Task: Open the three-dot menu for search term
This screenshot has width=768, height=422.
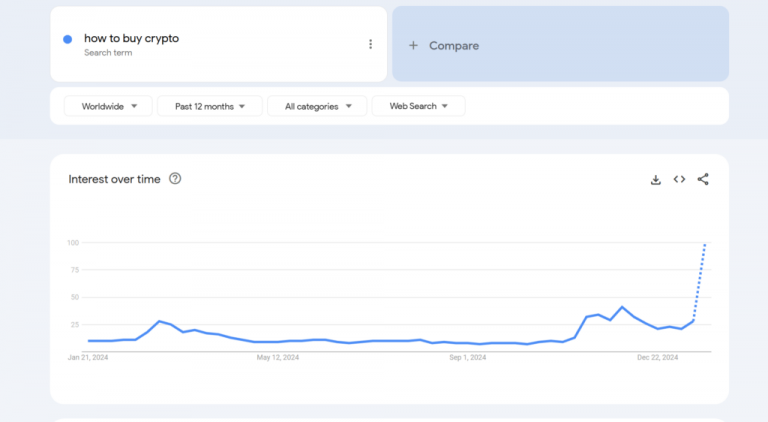Action: (x=370, y=45)
